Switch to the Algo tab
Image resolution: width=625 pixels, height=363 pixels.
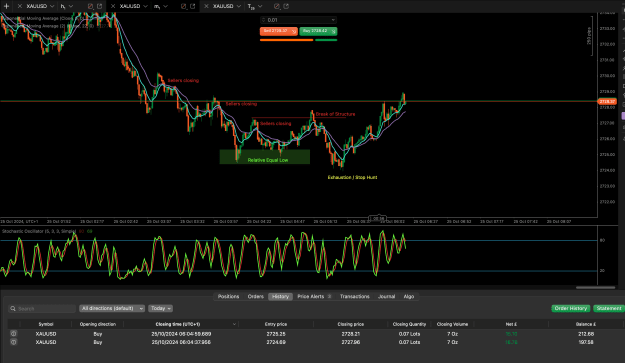(x=409, y=296)
